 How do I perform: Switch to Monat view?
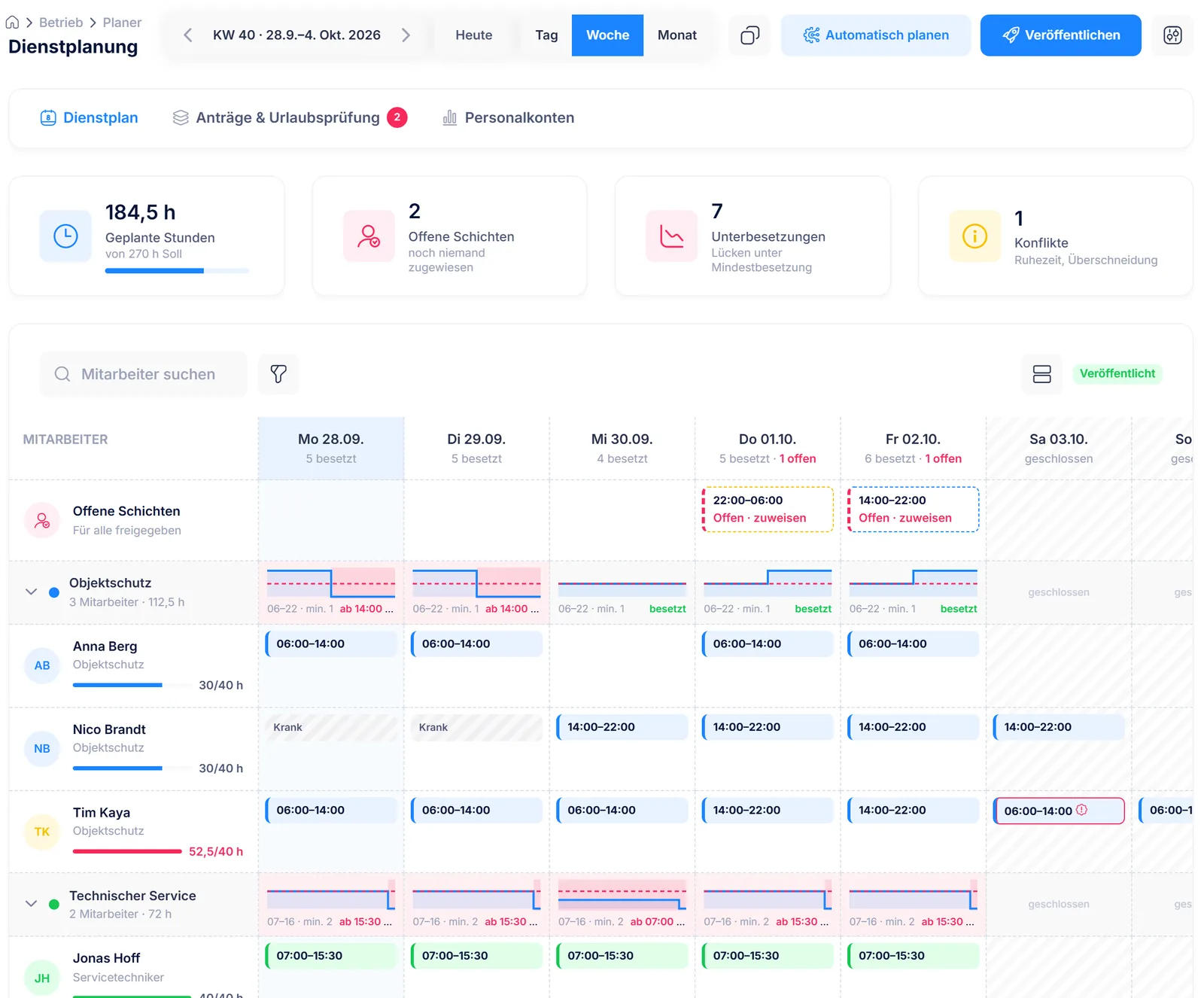click(x=677, y=35)
